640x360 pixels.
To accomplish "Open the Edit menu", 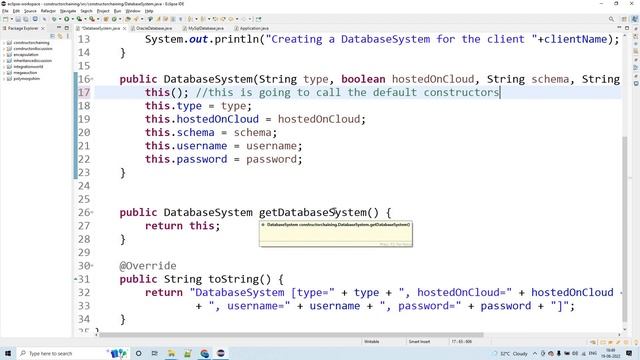I will click(x=16, y=11).
